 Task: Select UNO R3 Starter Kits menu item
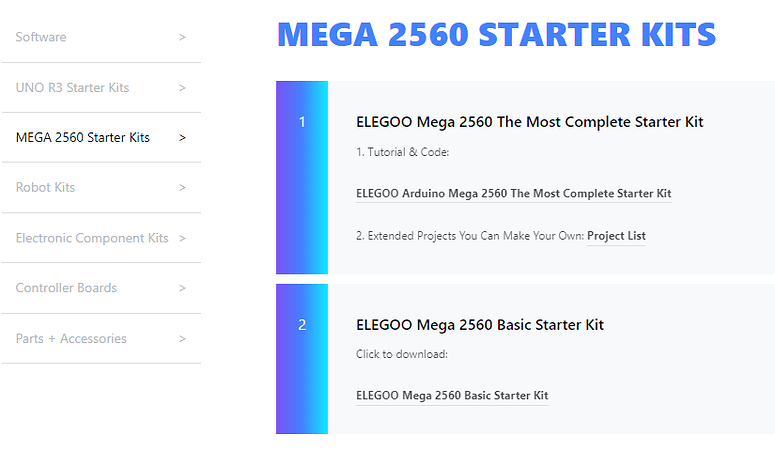72,87
